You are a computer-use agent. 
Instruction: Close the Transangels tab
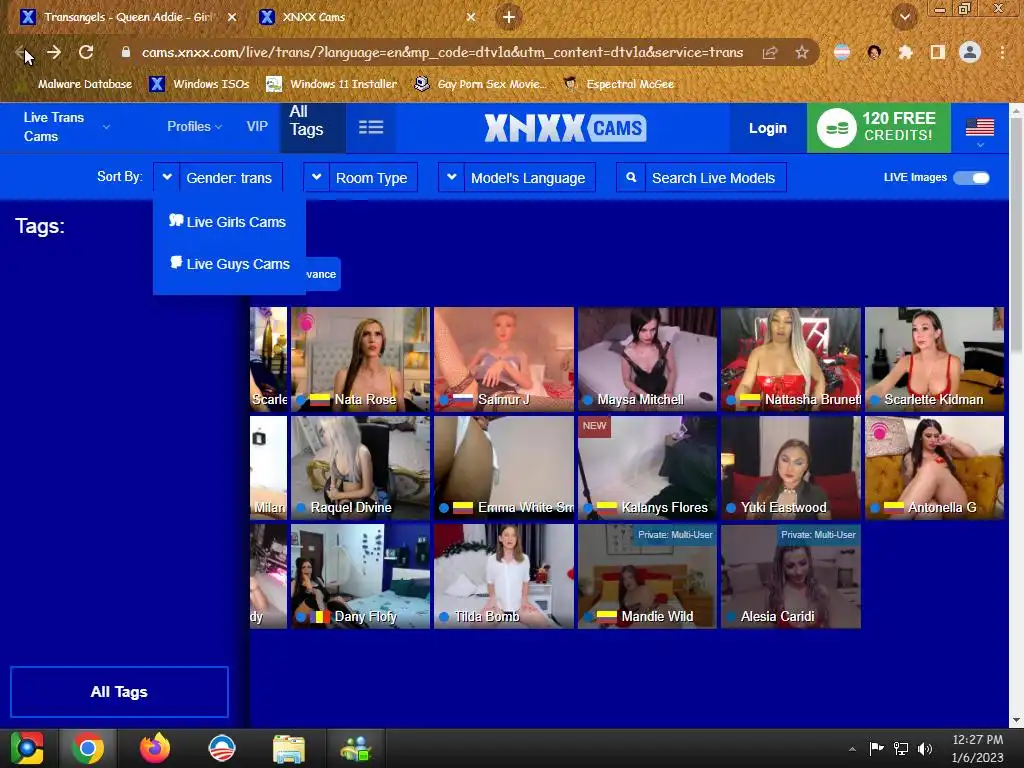[232, 17]
